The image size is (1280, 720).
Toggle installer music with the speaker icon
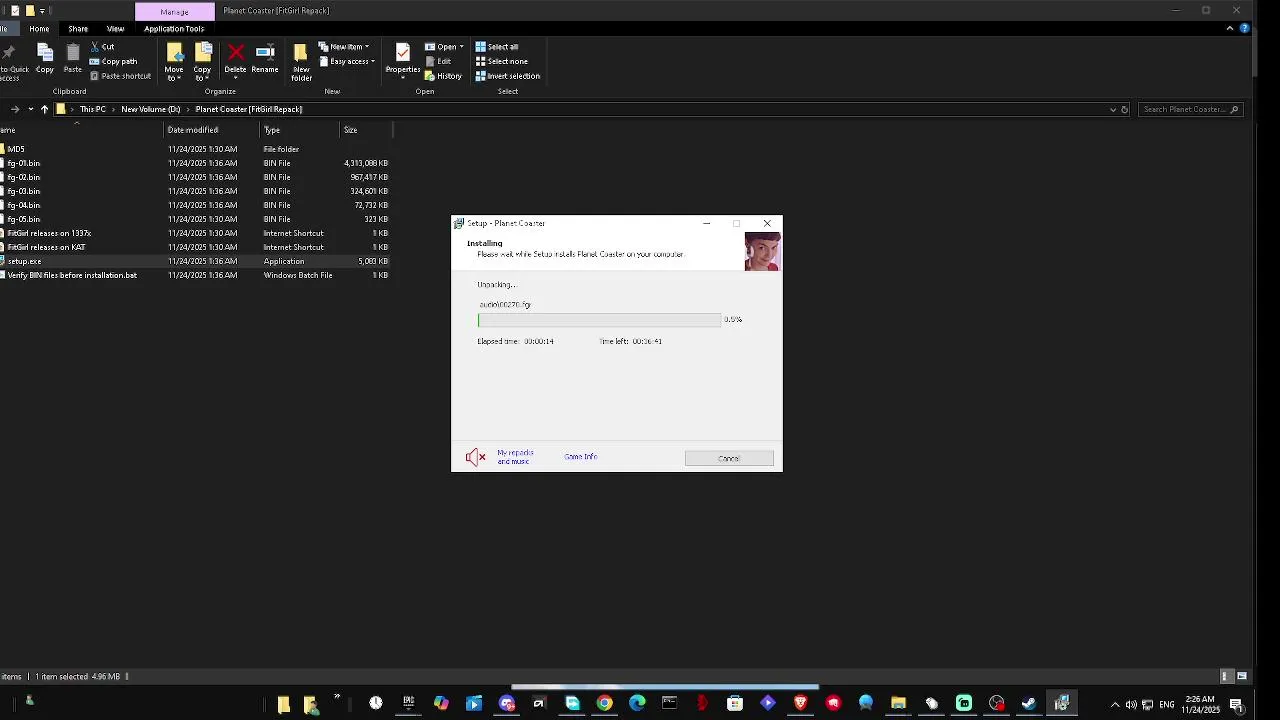[476, 457]
